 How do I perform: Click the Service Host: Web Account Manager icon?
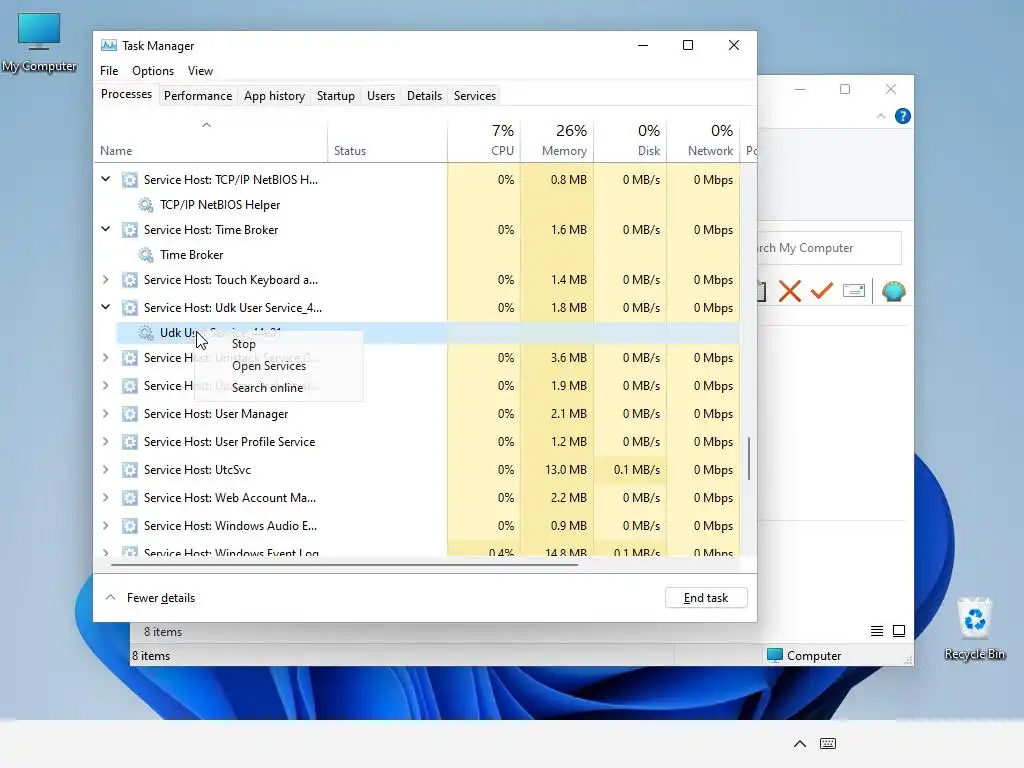coord(130,498)
